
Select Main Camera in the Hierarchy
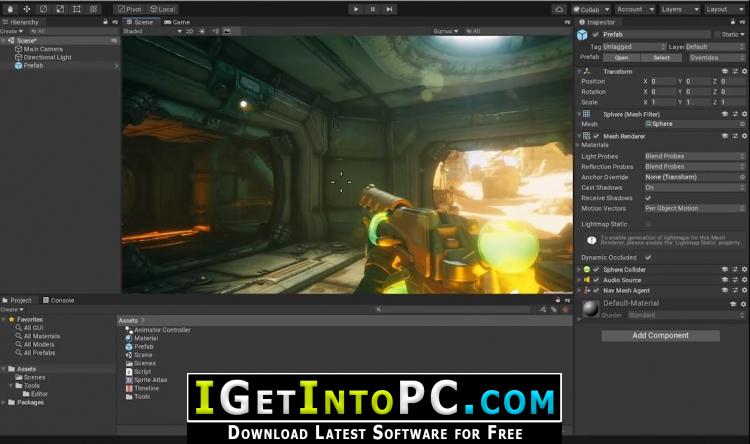(43, 49)
